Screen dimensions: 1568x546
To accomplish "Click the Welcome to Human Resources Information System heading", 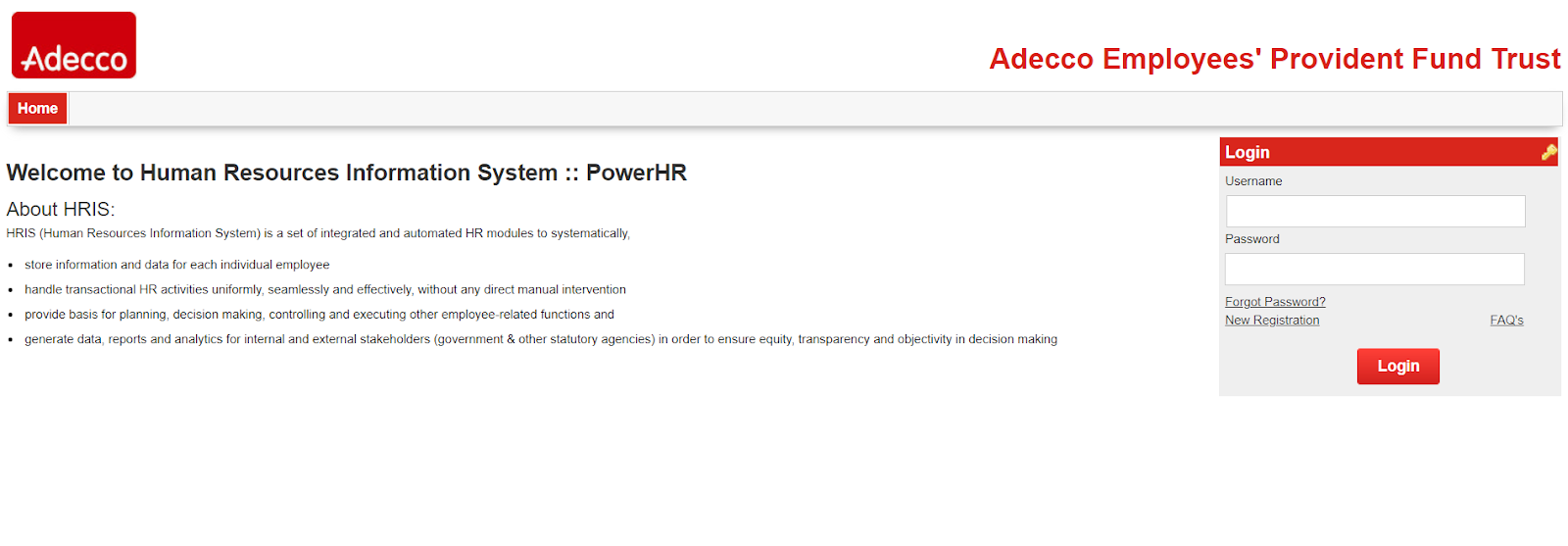I will tap(346, 173).
